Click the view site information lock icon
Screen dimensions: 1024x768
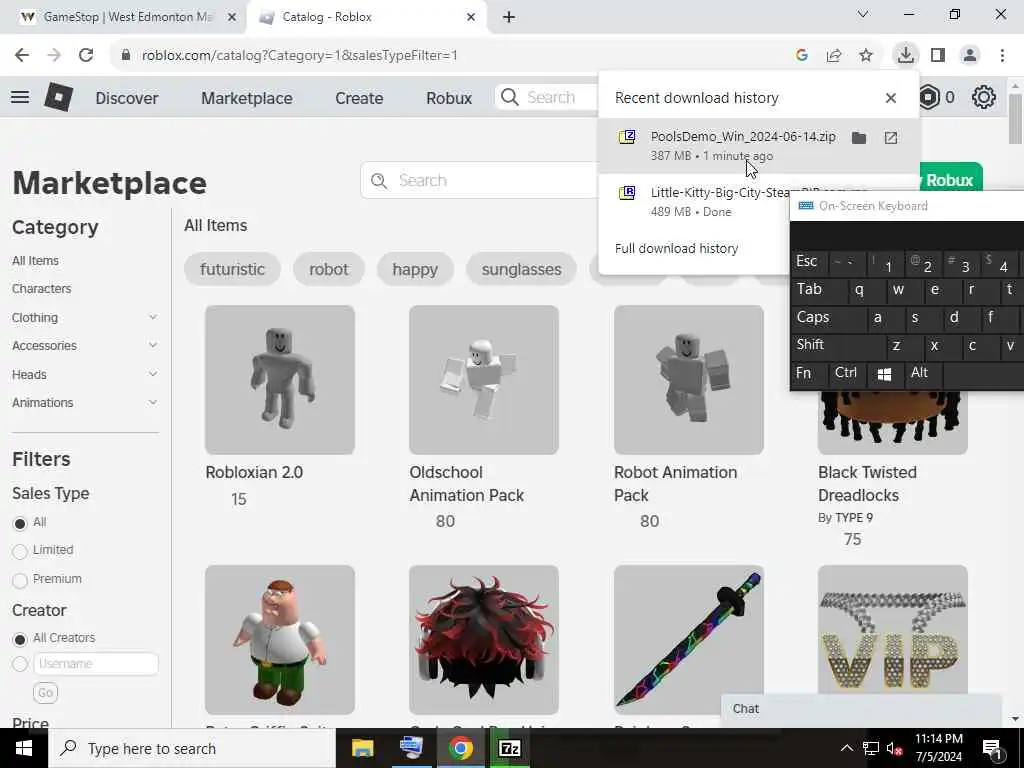pos(125,56)
